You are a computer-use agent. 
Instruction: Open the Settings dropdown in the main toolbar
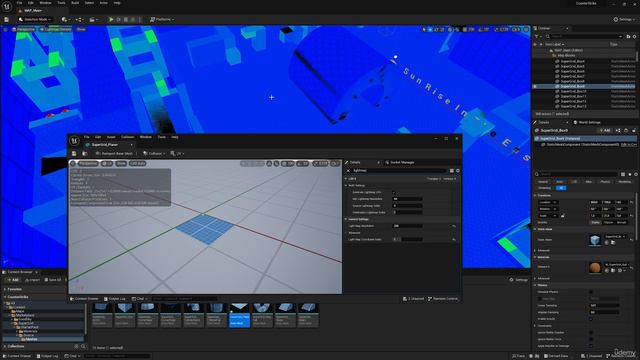624,19
